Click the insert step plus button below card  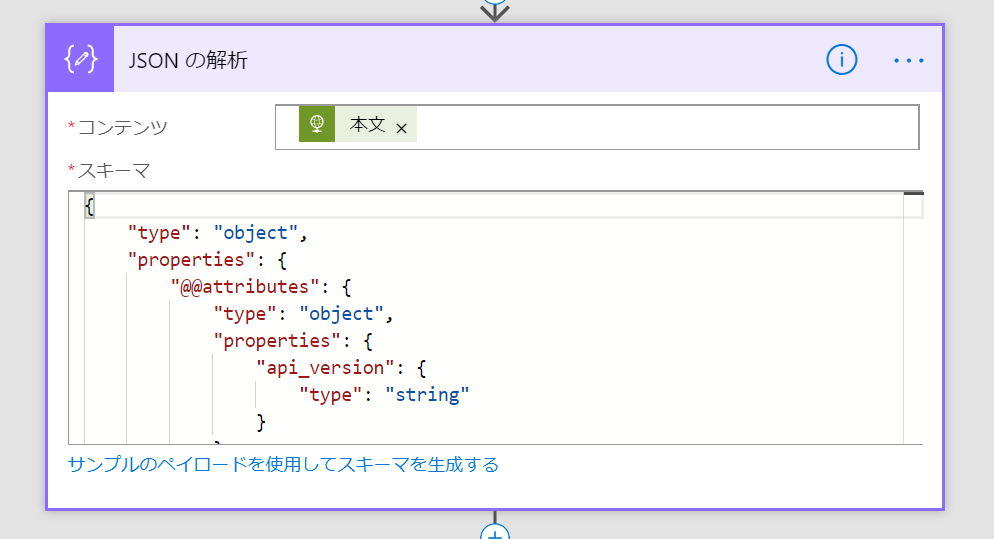point(494,535)
